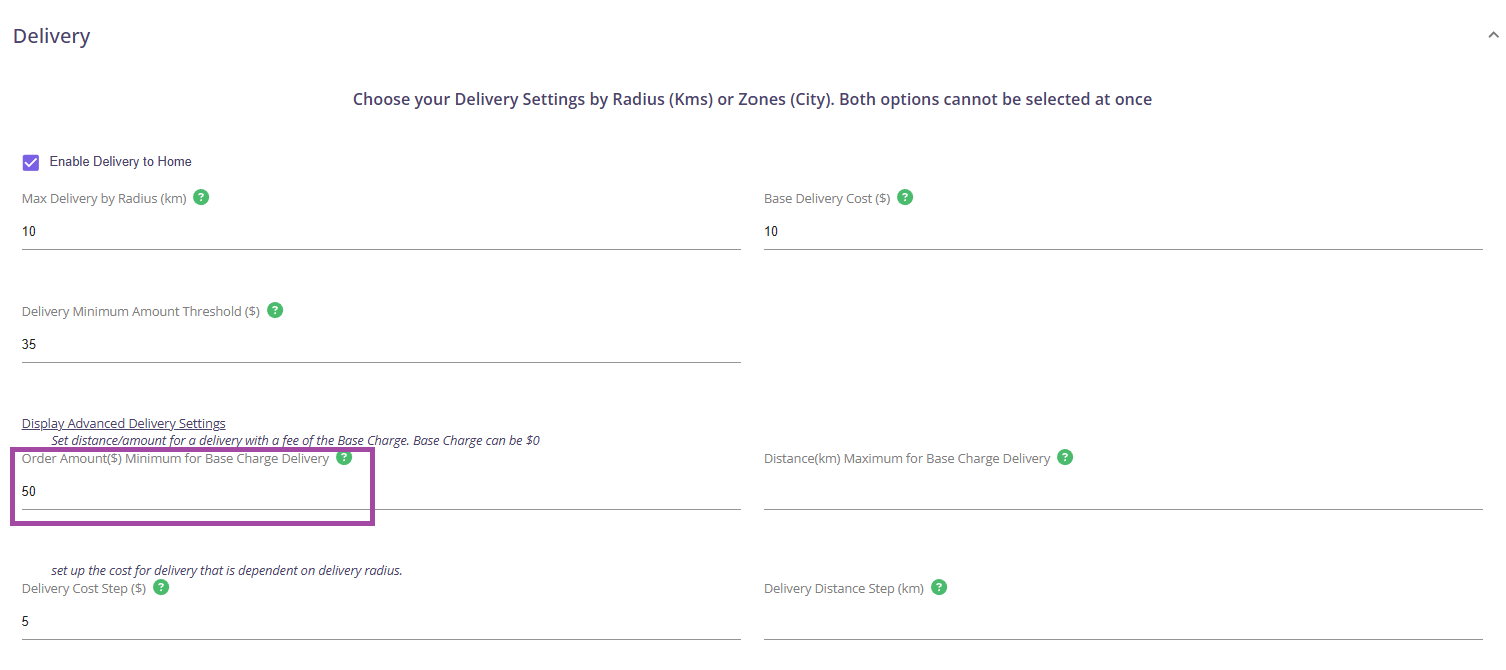Open help for Order Amount Minimum for Base Charge
This screenshot has height=670, width=1506.
click(x=344, y=457)
